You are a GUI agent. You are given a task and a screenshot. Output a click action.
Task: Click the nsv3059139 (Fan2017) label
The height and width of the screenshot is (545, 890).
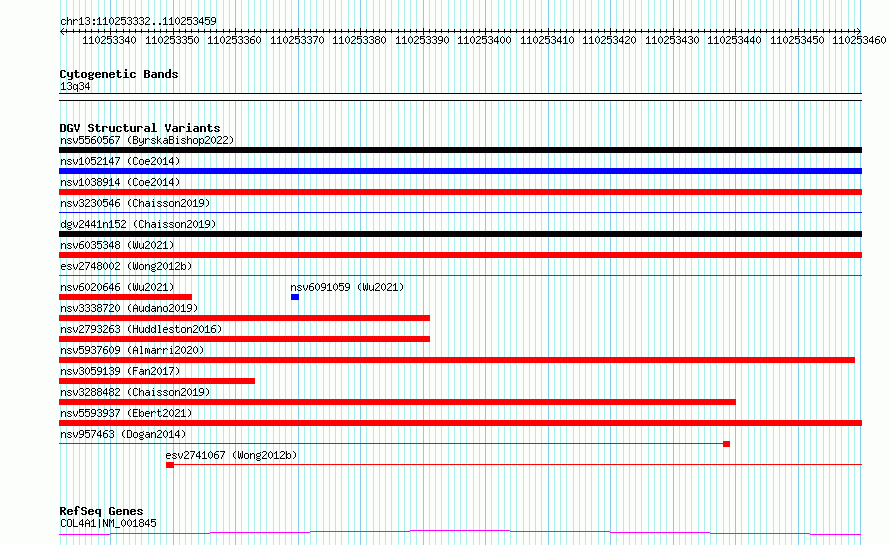coord(120,371)
